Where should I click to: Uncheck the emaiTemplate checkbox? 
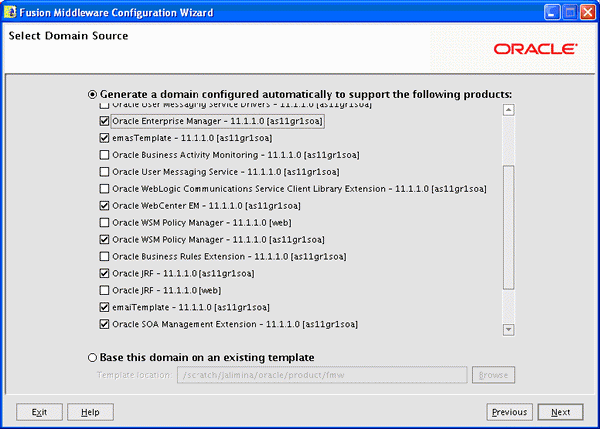[x=104, y=307]
